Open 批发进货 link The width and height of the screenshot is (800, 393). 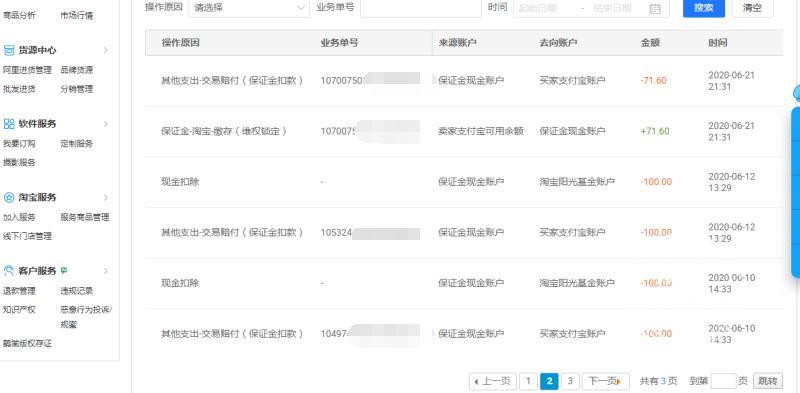click(19, 89)
